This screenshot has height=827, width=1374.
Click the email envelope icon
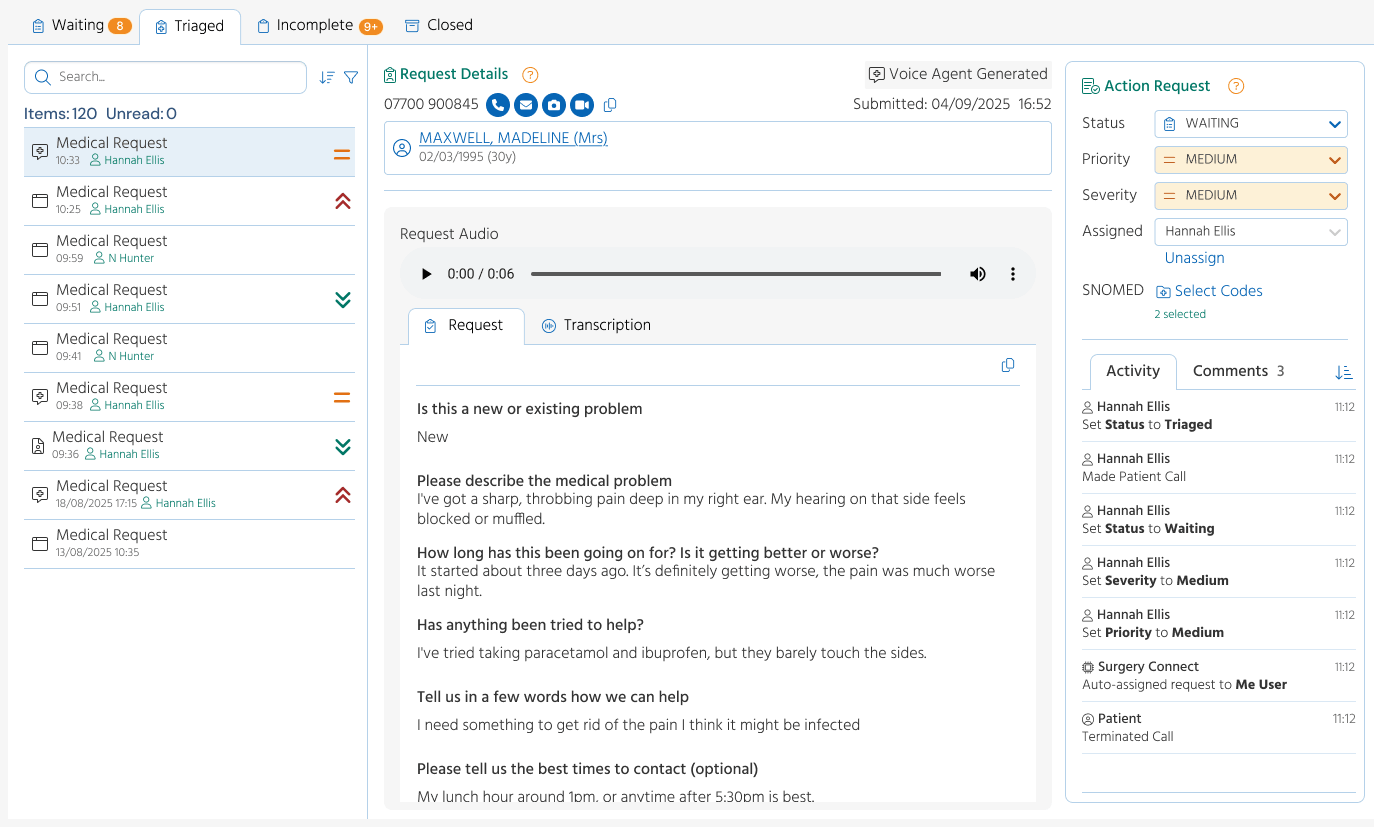(x=525, y=105)
